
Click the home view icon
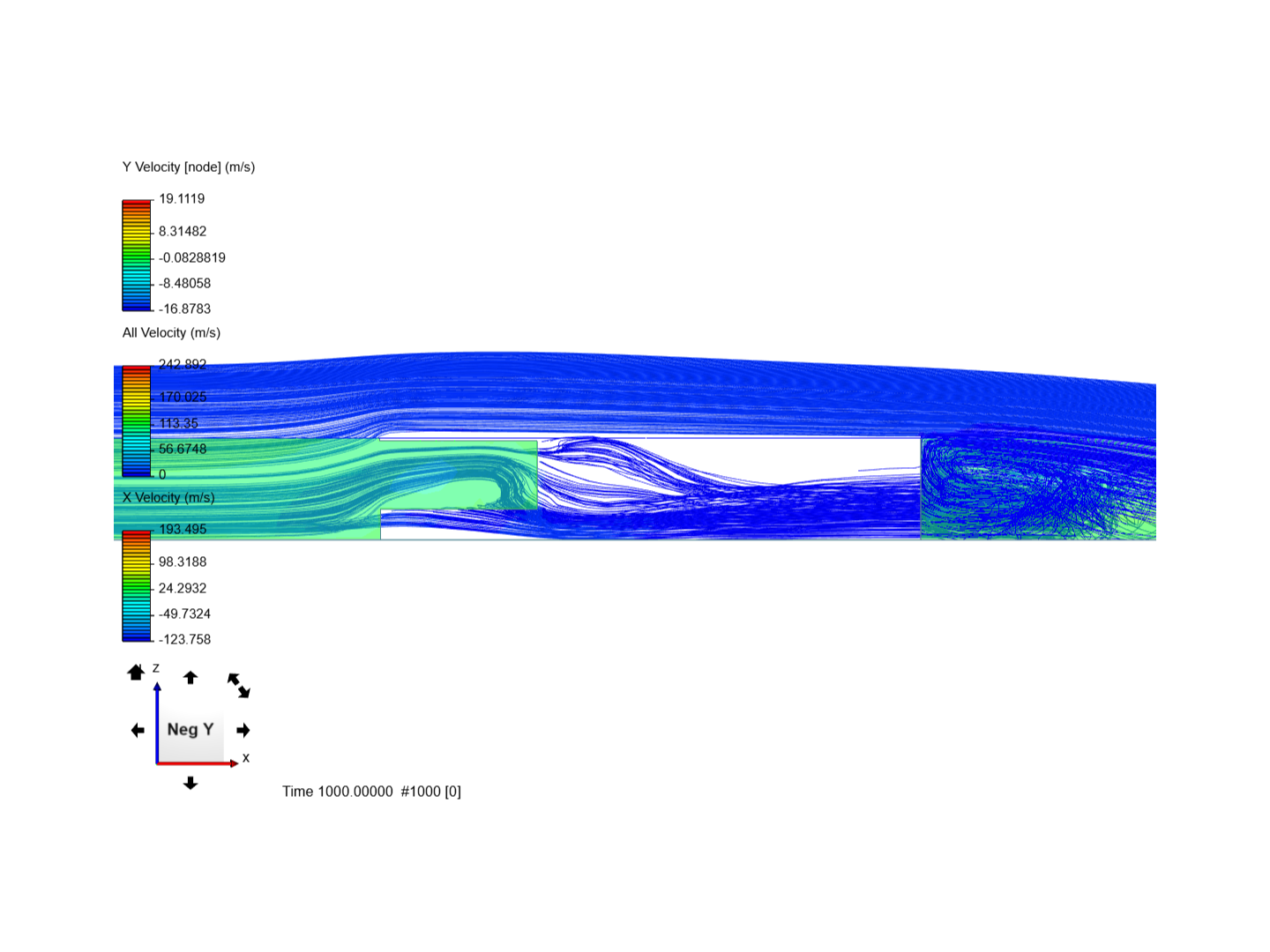pos(136,673)
